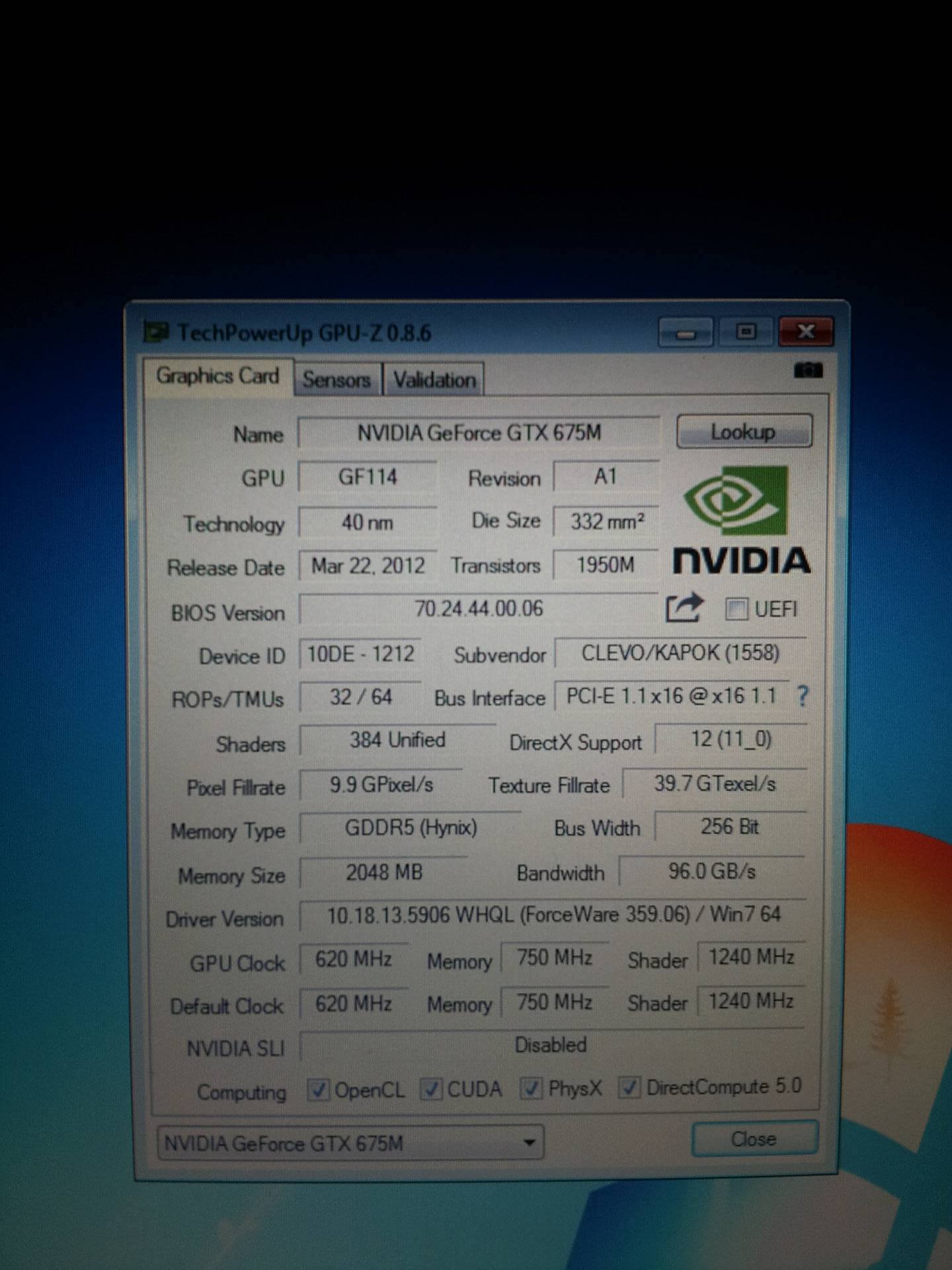The height and width of the screenshot is (1270, 952).
Task: Click DirectX Support field 12 (11_0)
Action: tap(731, 739)
